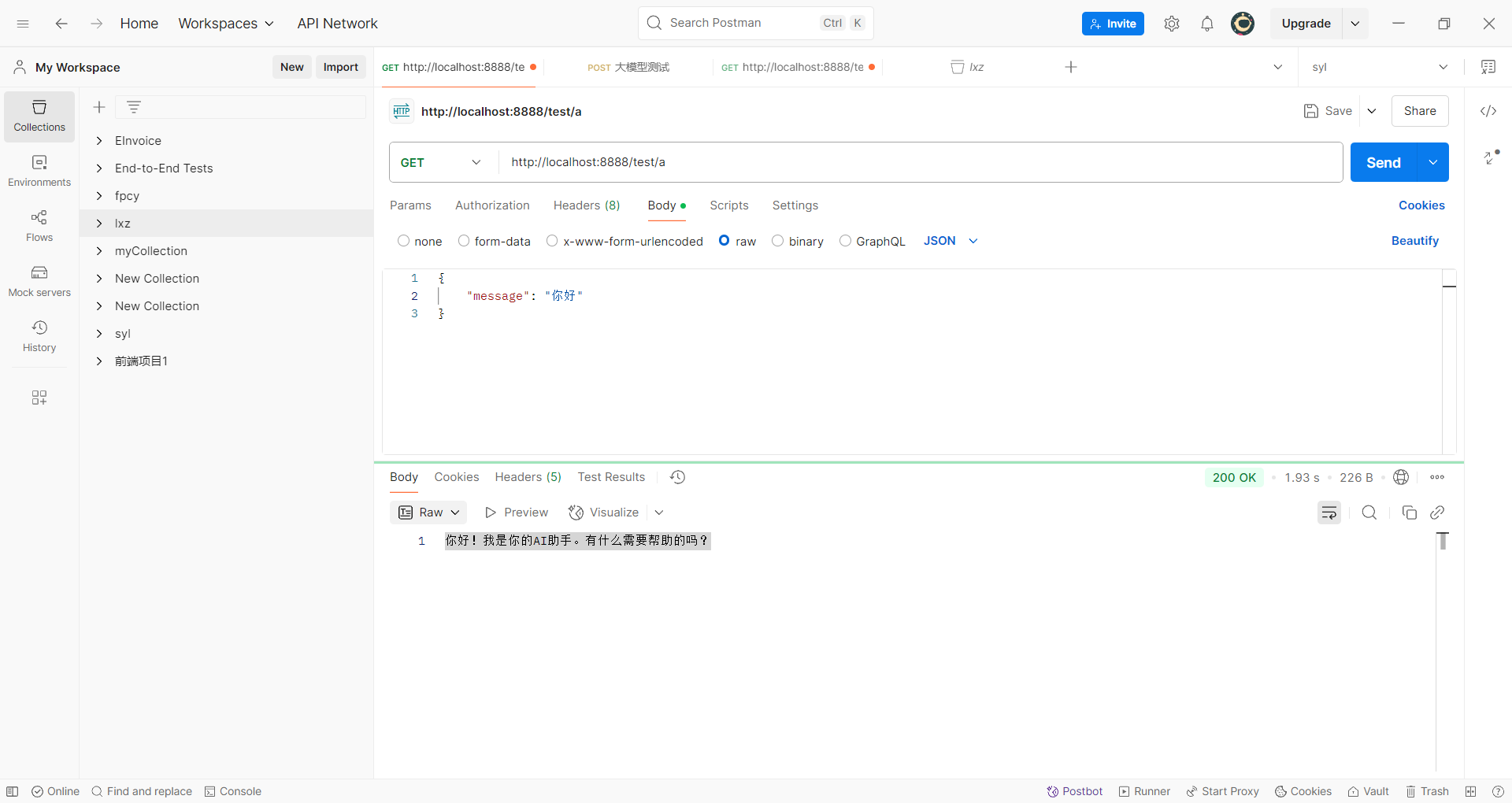Open the environment quick look icon

pyautogui.click(x=1488, y=67)
